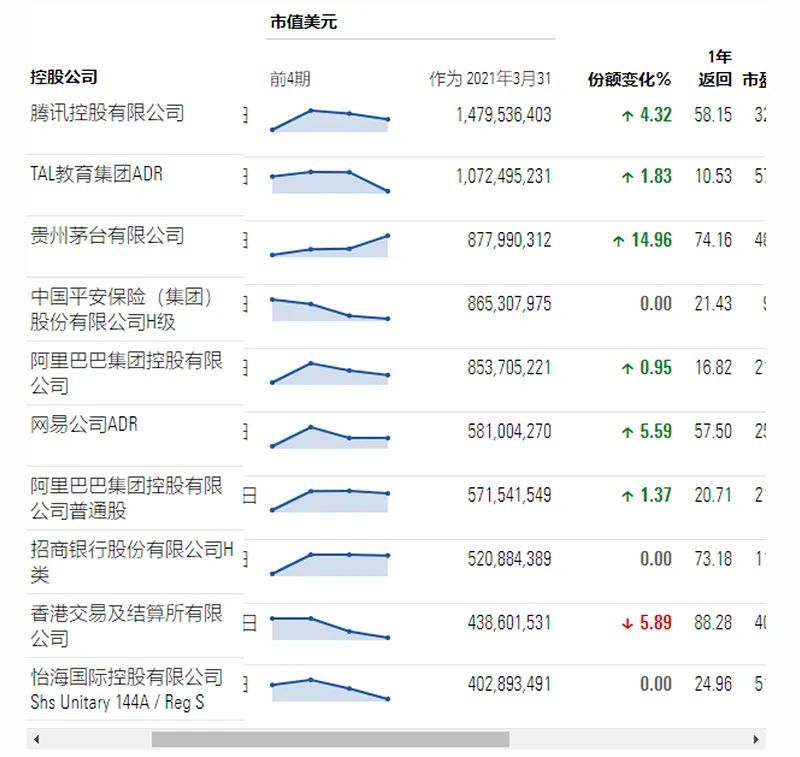This screenshot has width=800, height=757.
Task: Open 招商银行股份有限公司H类 holding
Action: pyautogui.click(x=132, y=562)
